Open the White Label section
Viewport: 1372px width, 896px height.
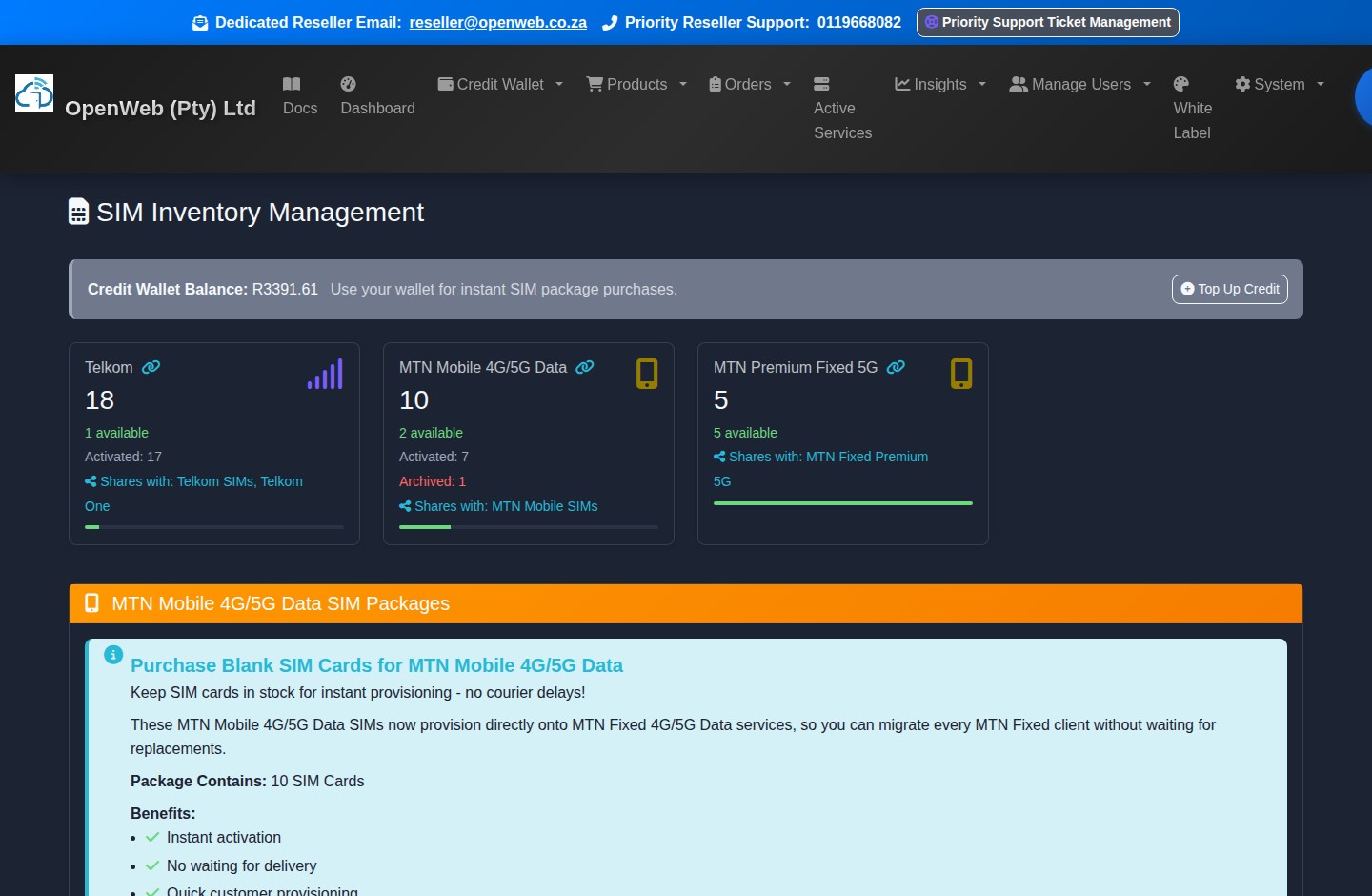pos(1193,109)
